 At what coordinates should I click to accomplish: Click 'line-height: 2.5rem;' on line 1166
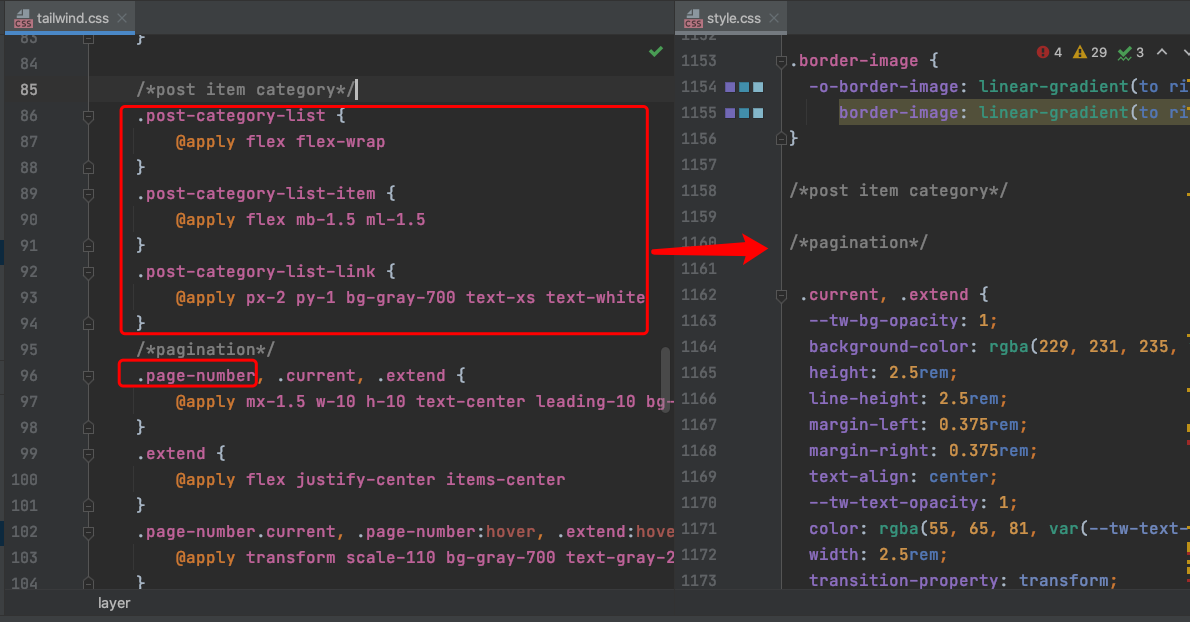coord(908,398)
